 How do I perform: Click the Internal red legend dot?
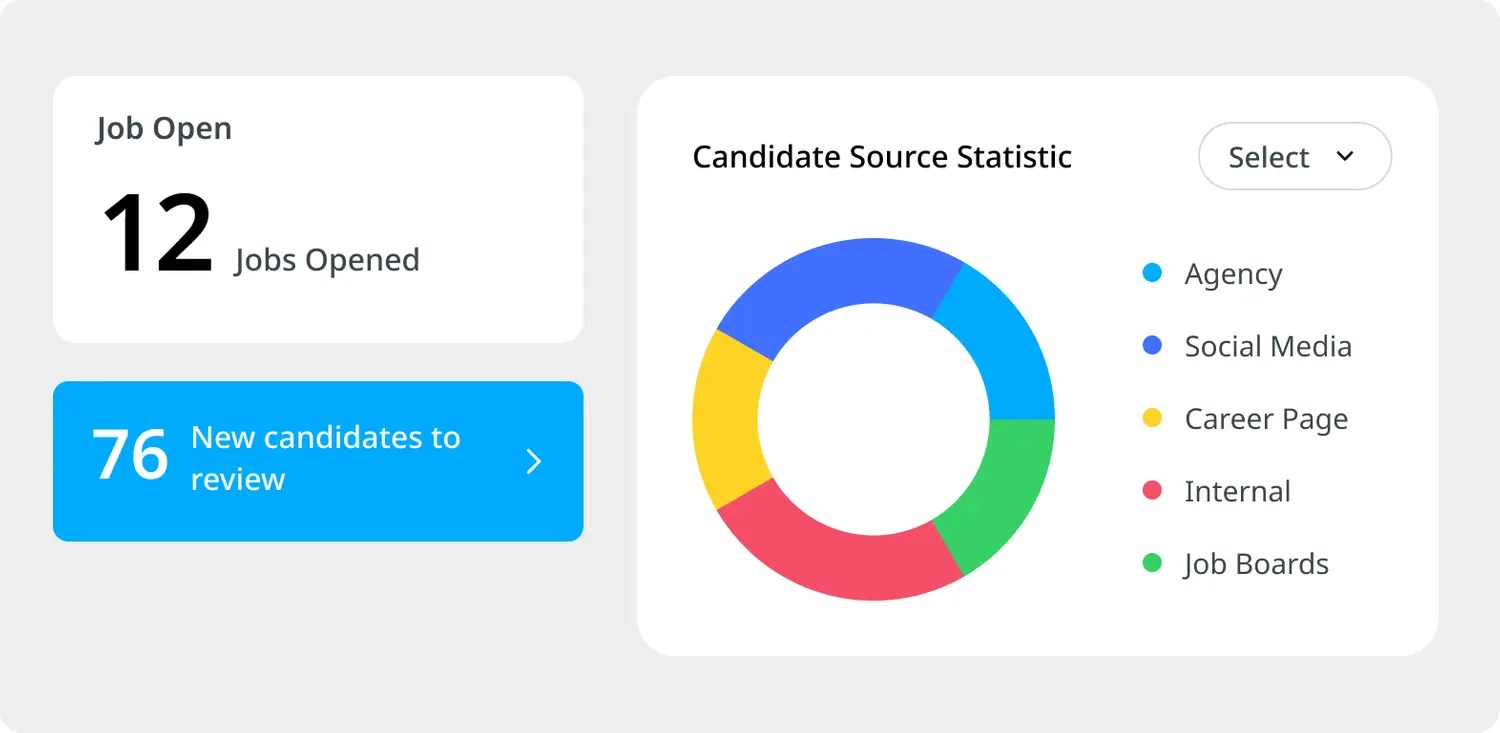click(1152, 491)
